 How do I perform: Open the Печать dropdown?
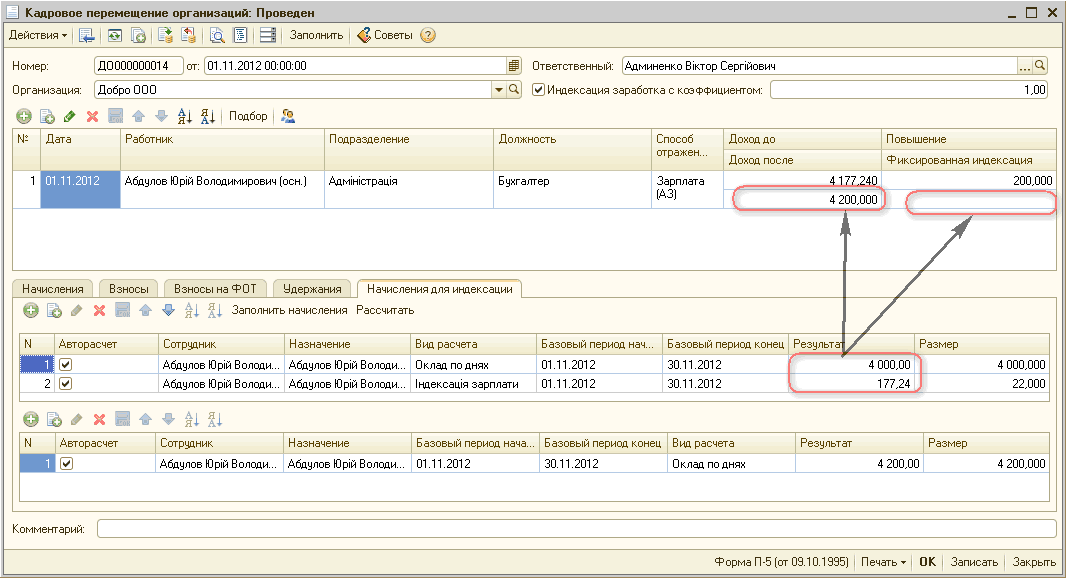coord(883,562)
